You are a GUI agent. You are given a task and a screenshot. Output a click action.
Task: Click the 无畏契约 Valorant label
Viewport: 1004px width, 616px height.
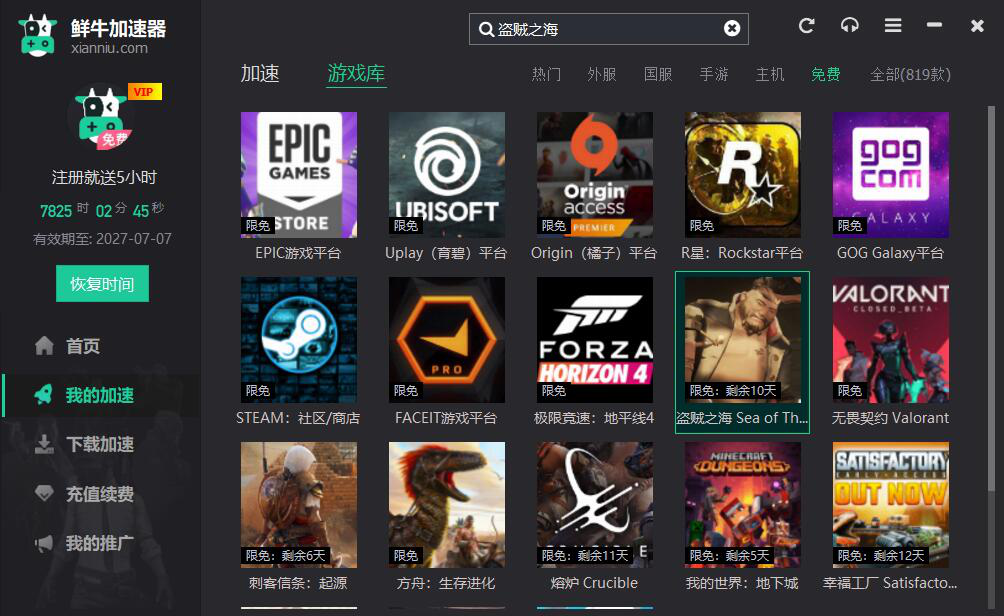click(x=890, y=417)
